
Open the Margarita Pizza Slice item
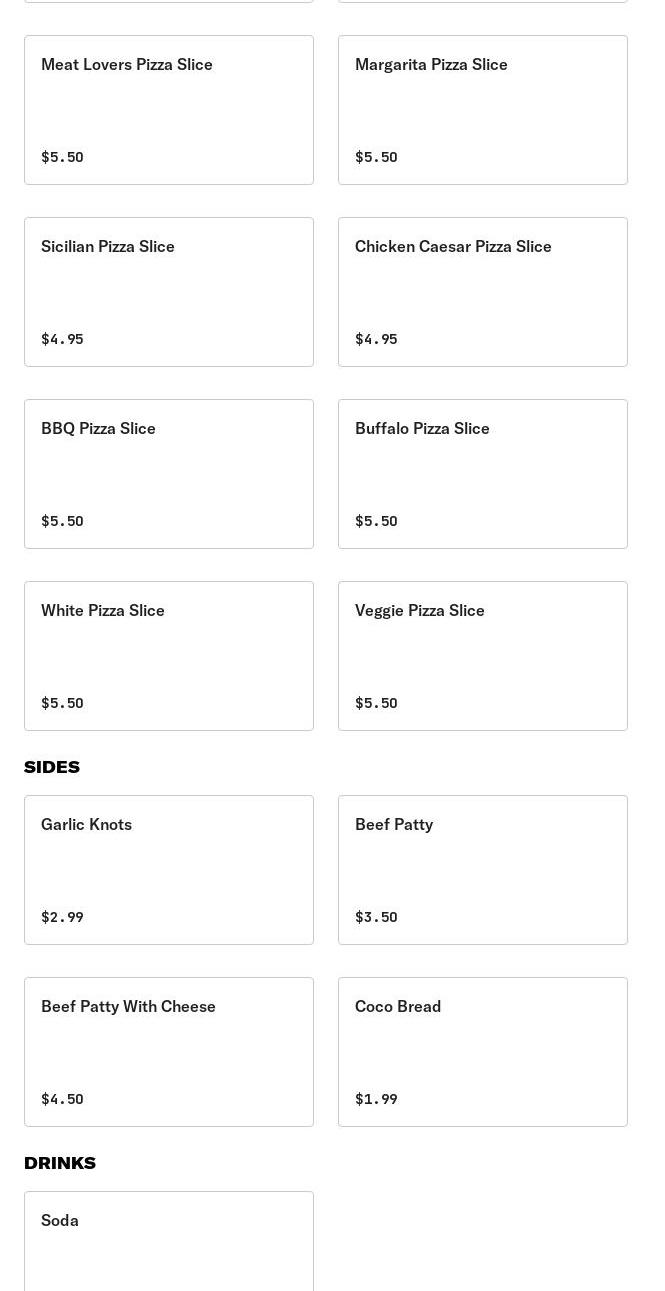point(482,110)
